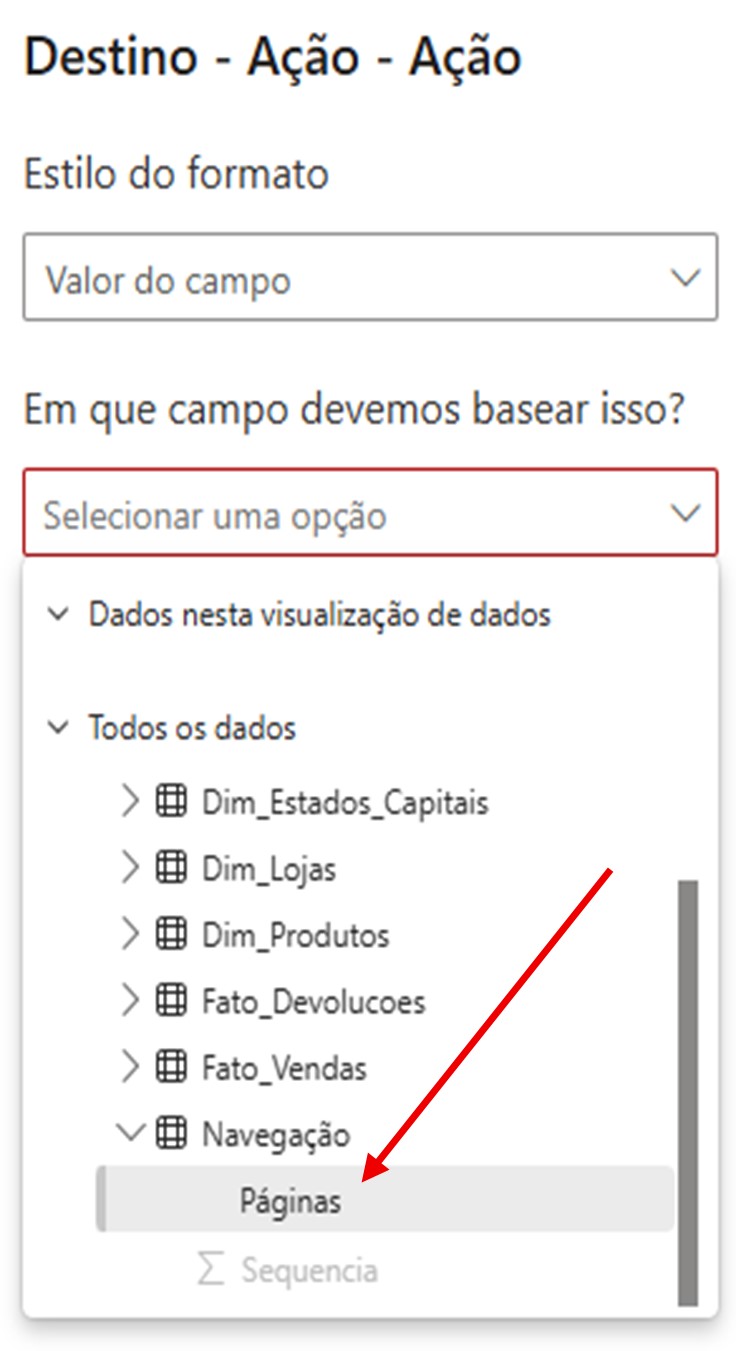
Task: Click the Dim_Produtos table icon
Action: [172, 935]
